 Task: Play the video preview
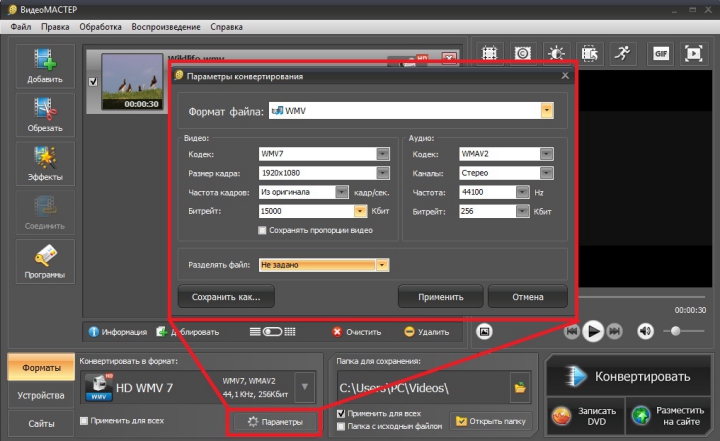coord(593,331)
